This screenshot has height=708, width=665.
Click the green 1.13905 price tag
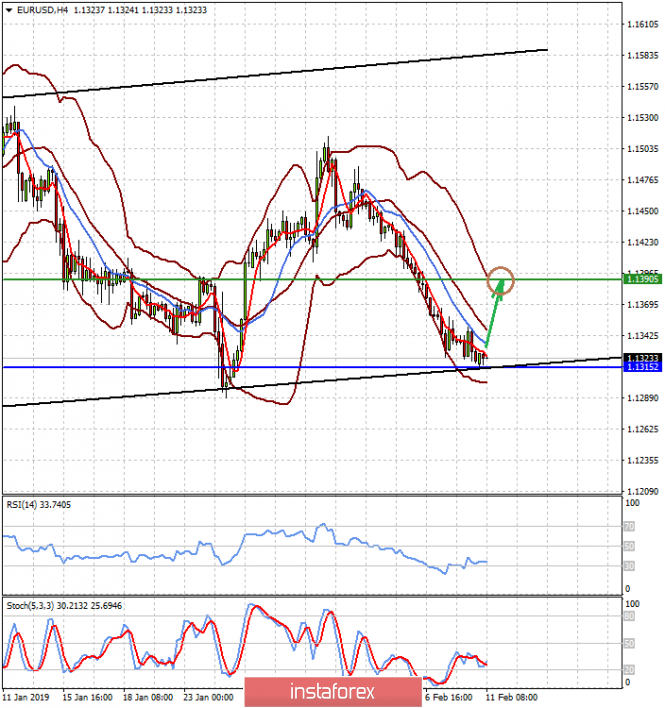[x=641, y=279]
